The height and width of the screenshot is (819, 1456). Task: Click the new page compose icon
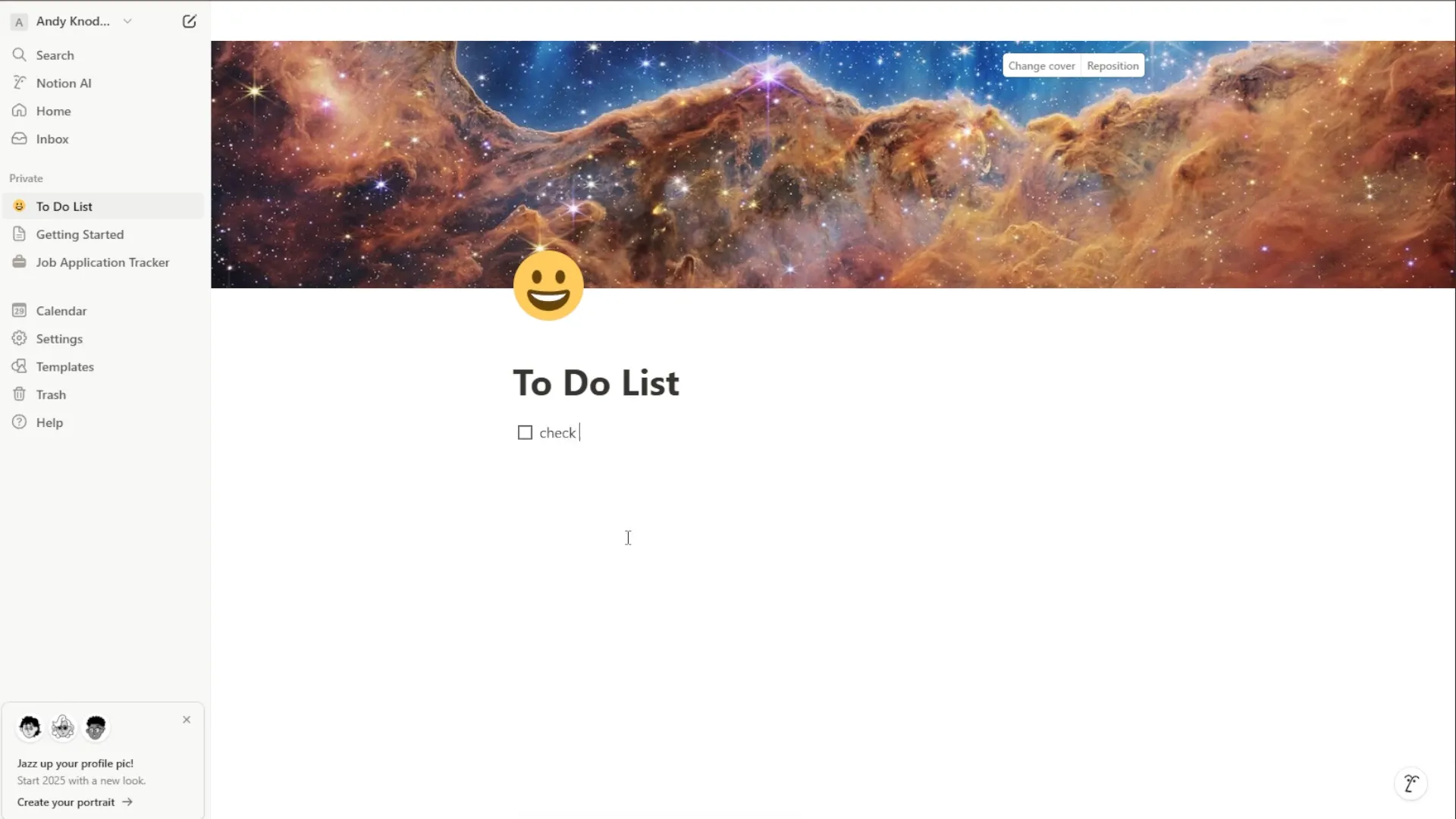190,21
